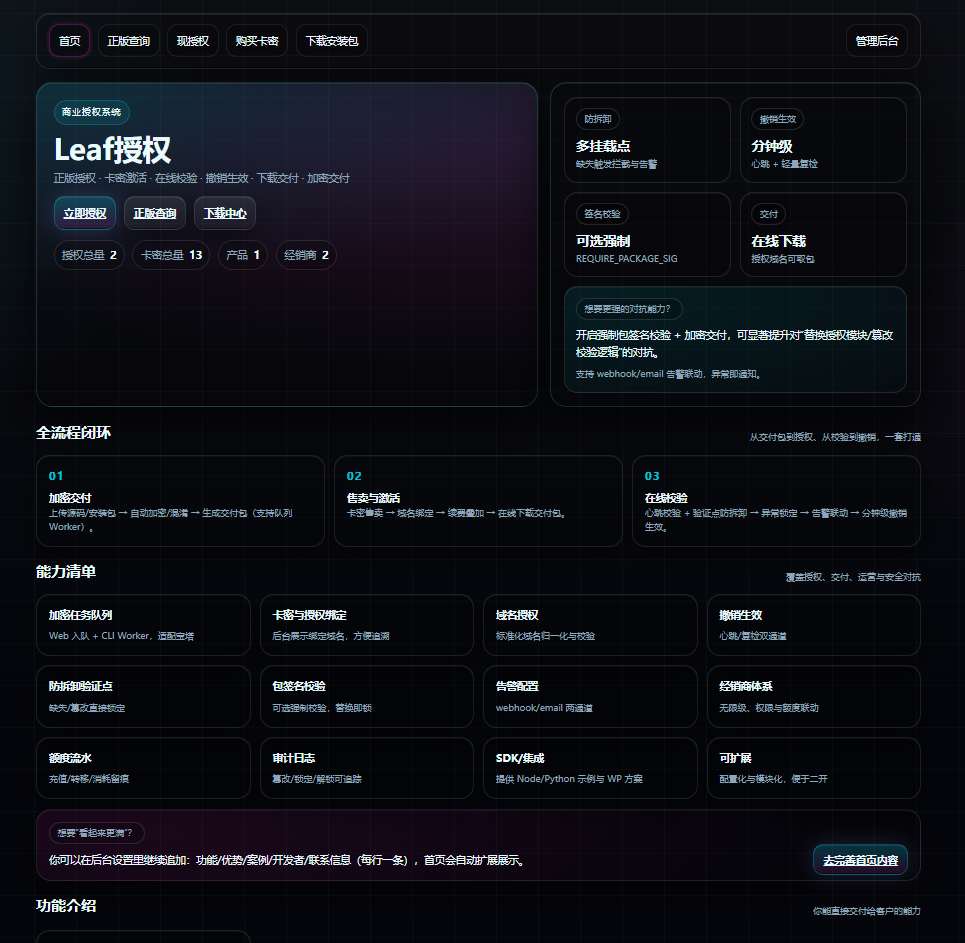This screenshot has height=943, width=965.
Task: Open the 首页 navigation tab
Action: pos(70,41)
